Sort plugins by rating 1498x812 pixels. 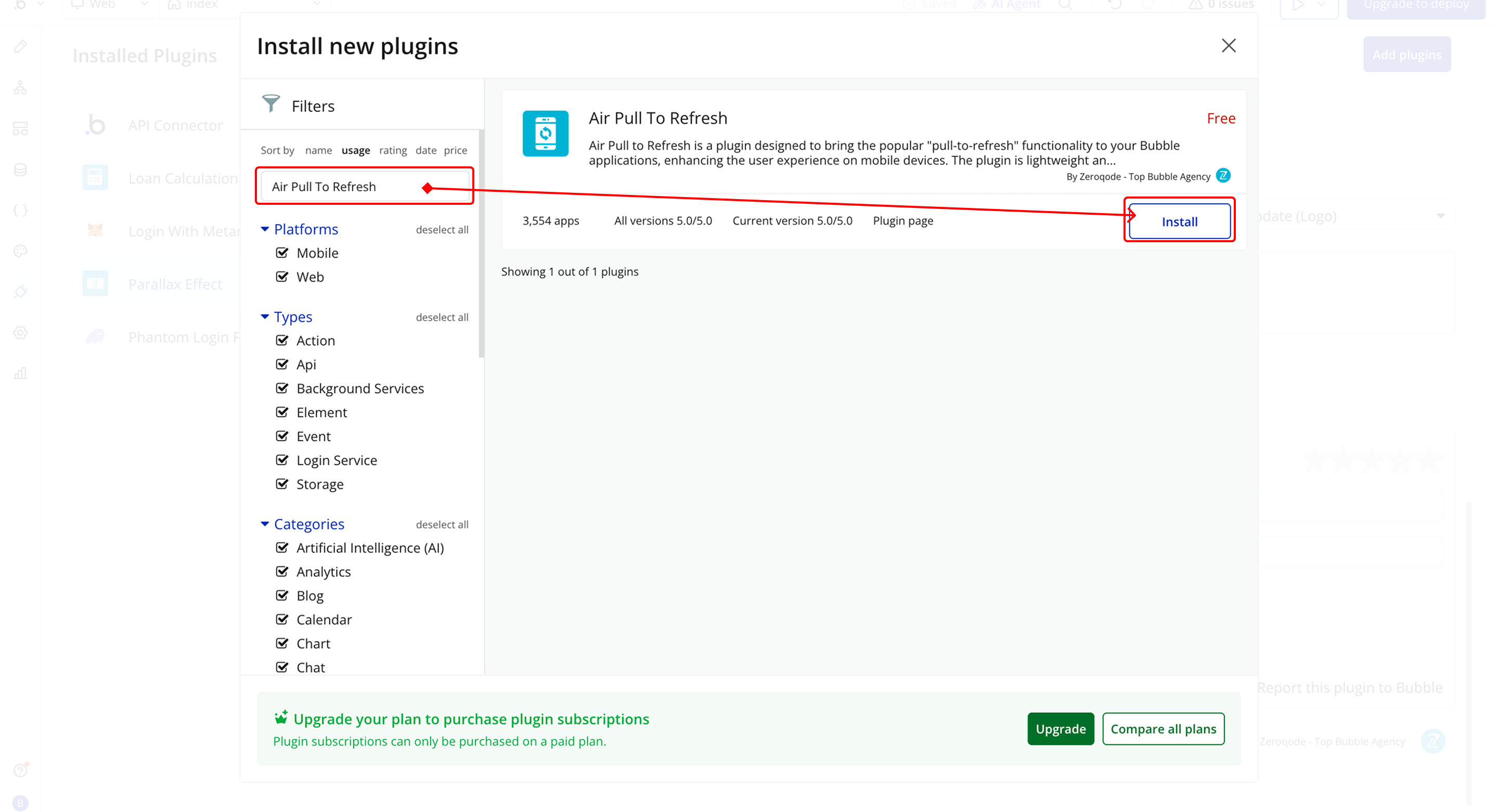pos(393,151)
